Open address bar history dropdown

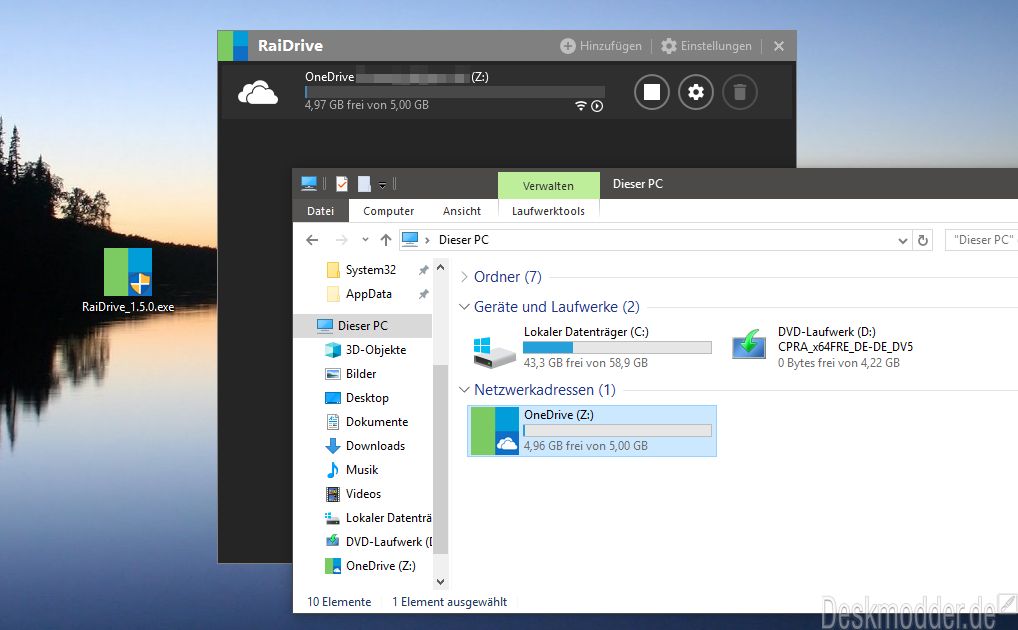pos(902,240)
